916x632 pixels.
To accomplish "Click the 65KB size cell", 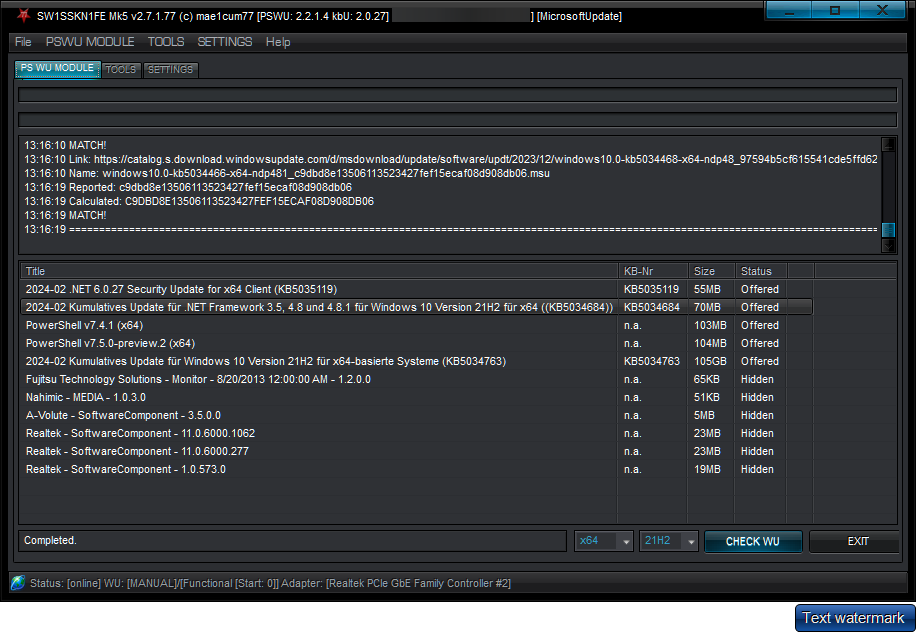I will coord(707,380).
